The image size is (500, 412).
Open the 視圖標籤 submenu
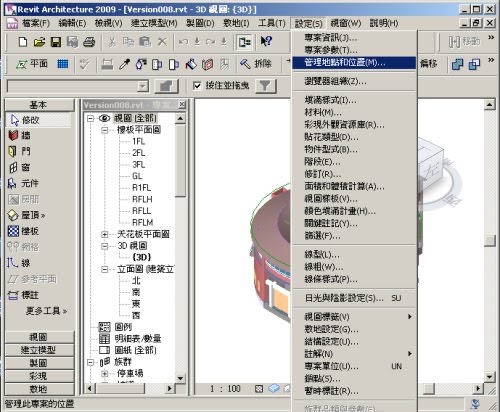point(355,317)
